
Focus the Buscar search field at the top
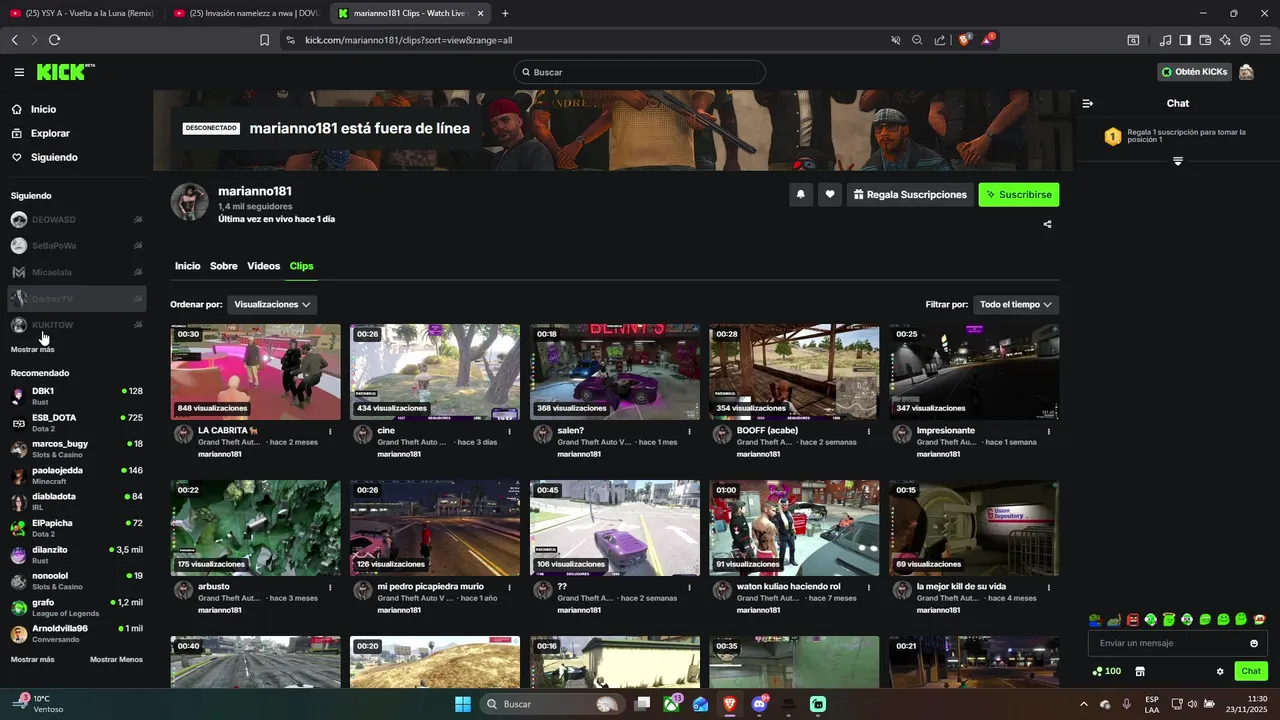(x=640, y=72)
